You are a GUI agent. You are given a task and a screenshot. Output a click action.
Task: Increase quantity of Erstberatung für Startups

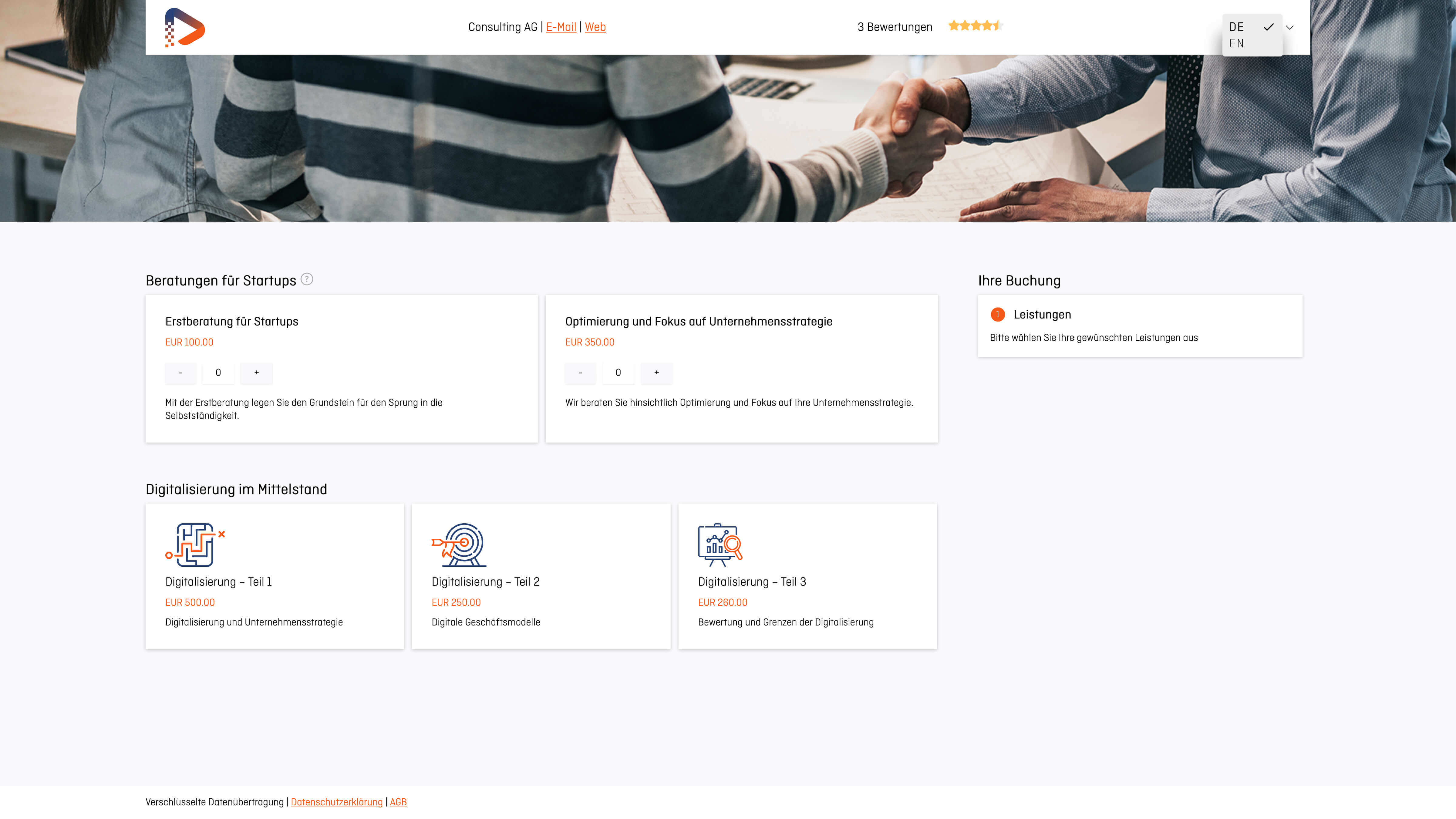[x=257, y=372]
